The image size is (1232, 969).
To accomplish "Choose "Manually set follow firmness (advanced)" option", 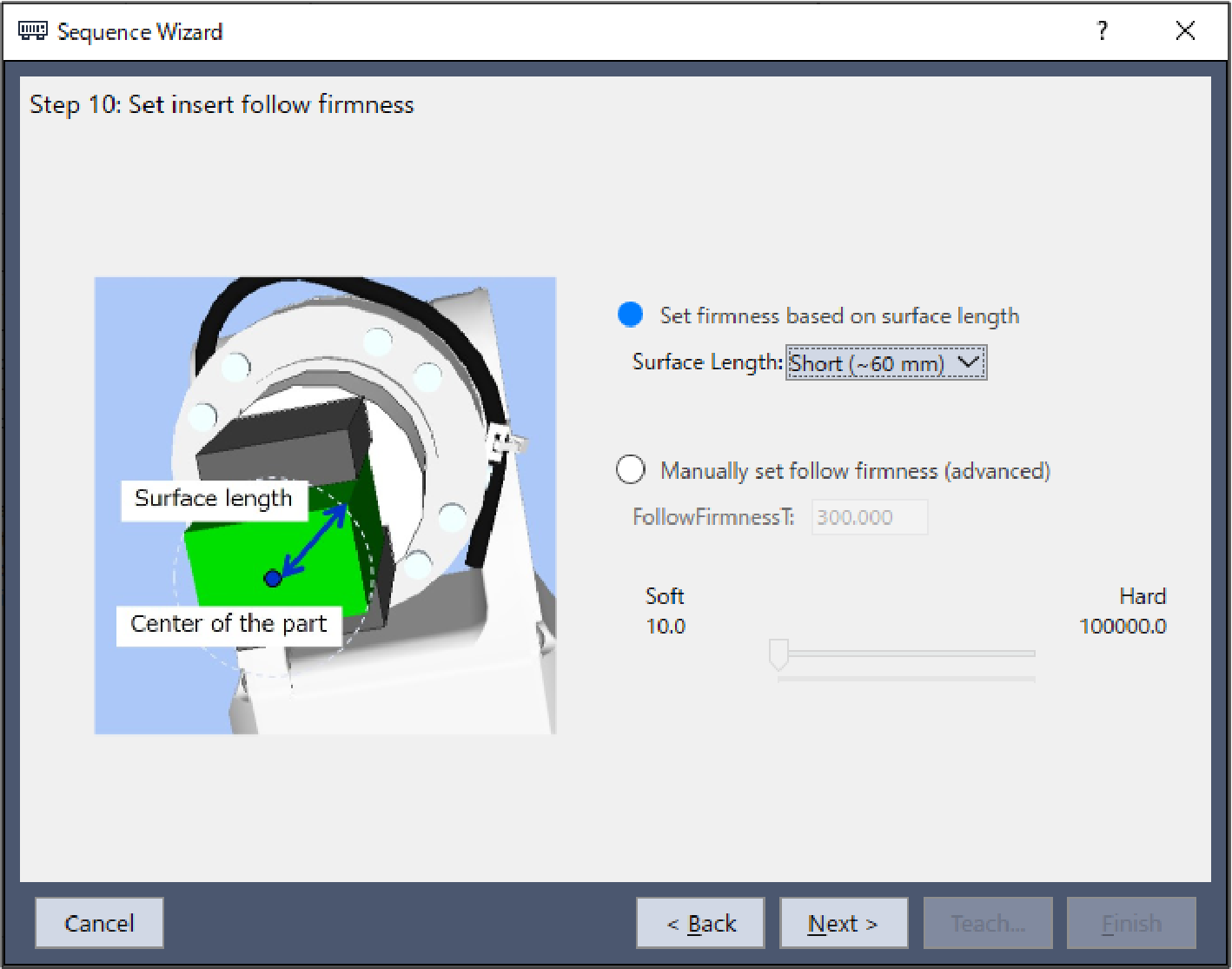I will pyautogui.click(x=631, y=470).
